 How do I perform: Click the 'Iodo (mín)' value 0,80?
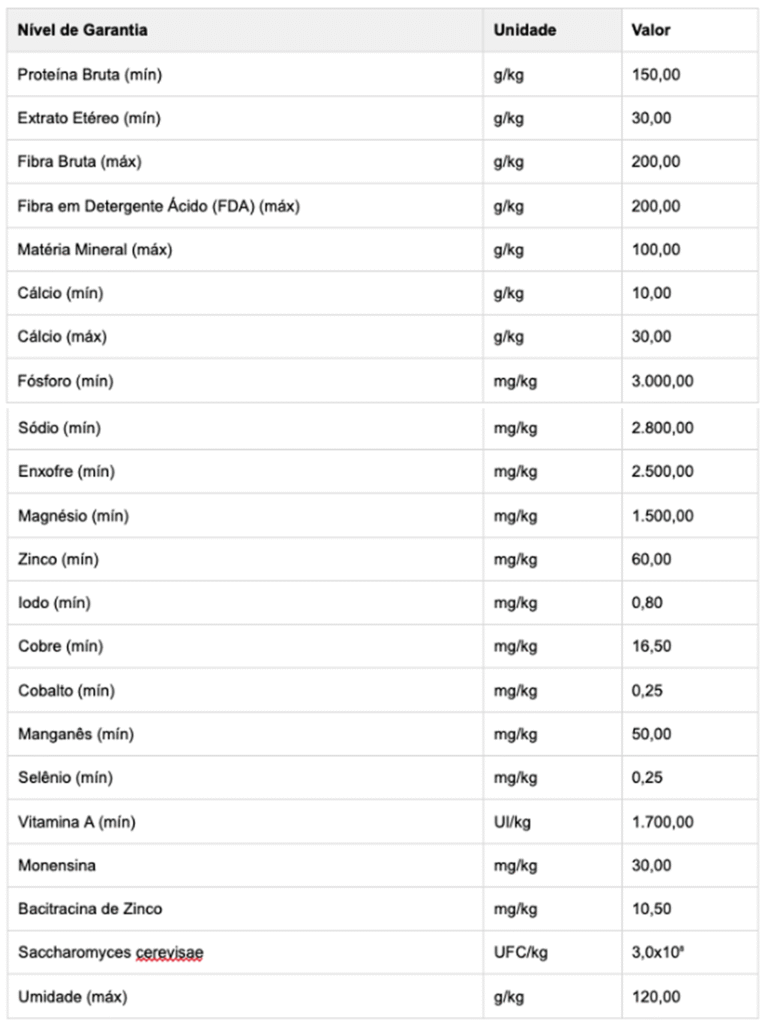click(x=646, y=602)
